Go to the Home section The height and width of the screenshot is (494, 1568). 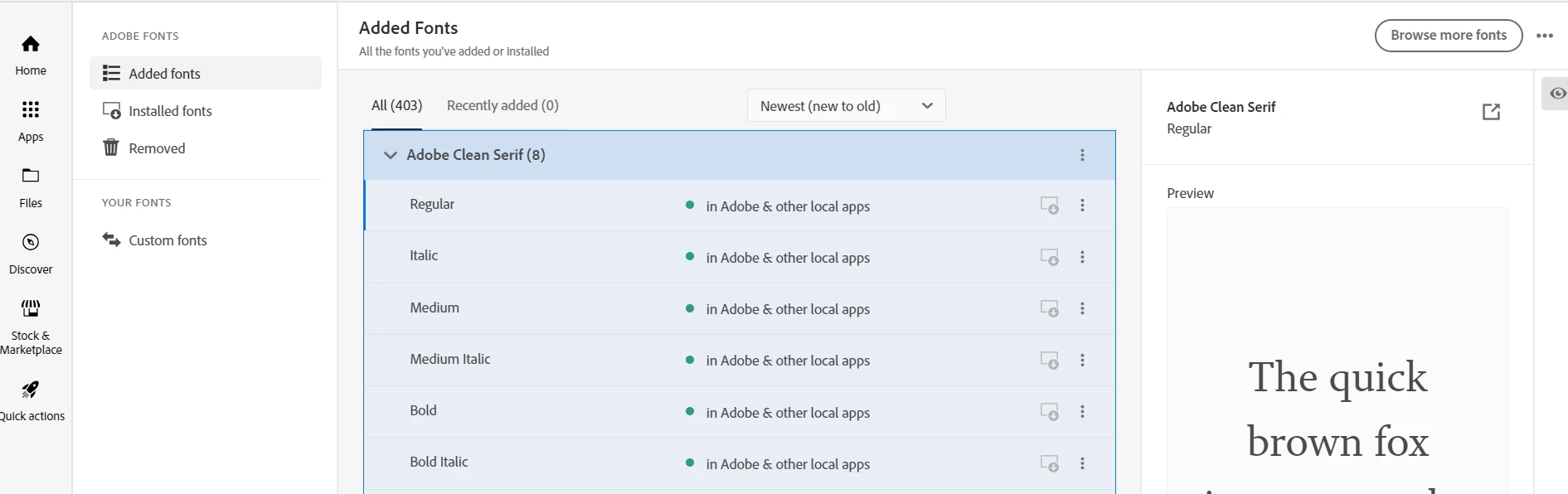31,55
